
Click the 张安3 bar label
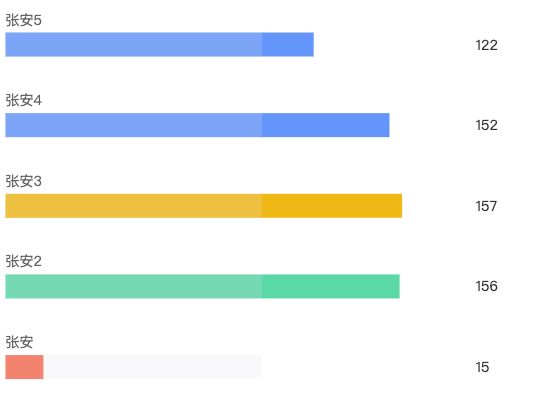[24, 181]
